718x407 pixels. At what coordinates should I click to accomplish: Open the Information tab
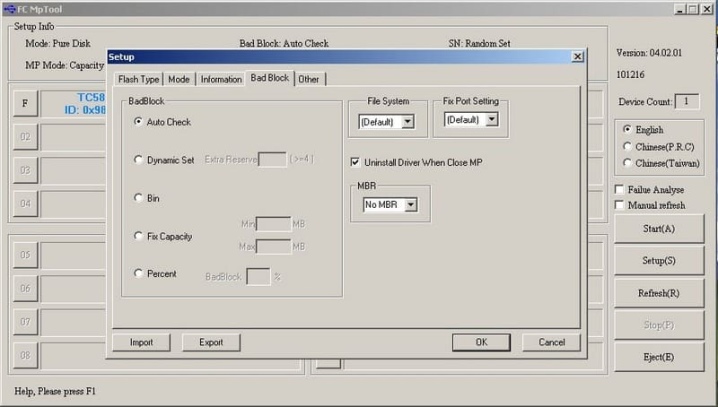coord(221,79)
